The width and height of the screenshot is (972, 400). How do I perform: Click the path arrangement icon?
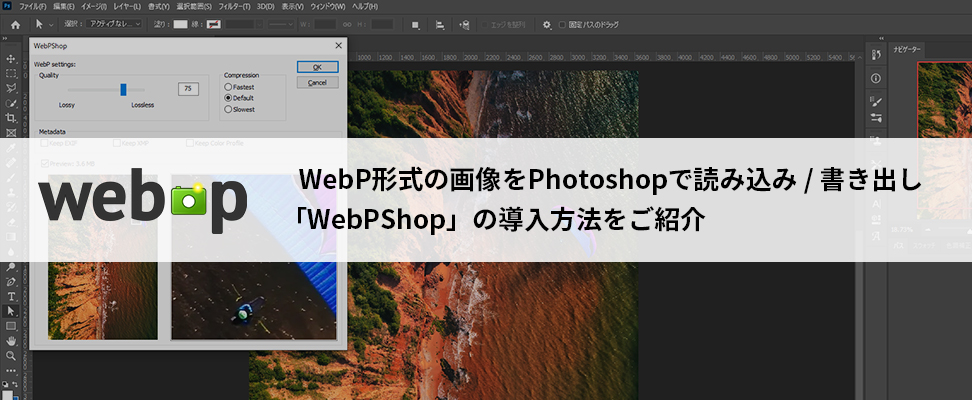[x=464, y=25]
